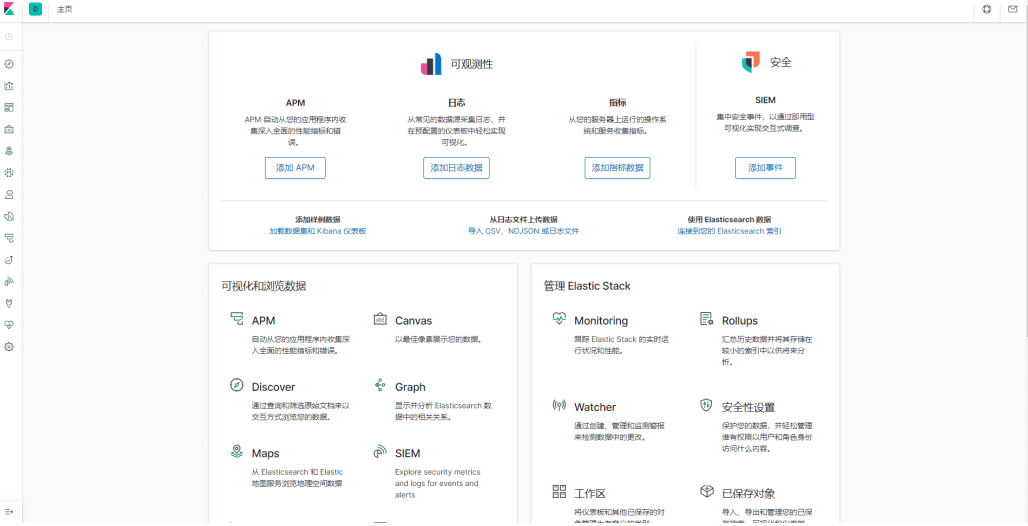This screenshot has width=1028, height=526.
Task: Click the 添加指标数据 button
Action: coord(618,168)
